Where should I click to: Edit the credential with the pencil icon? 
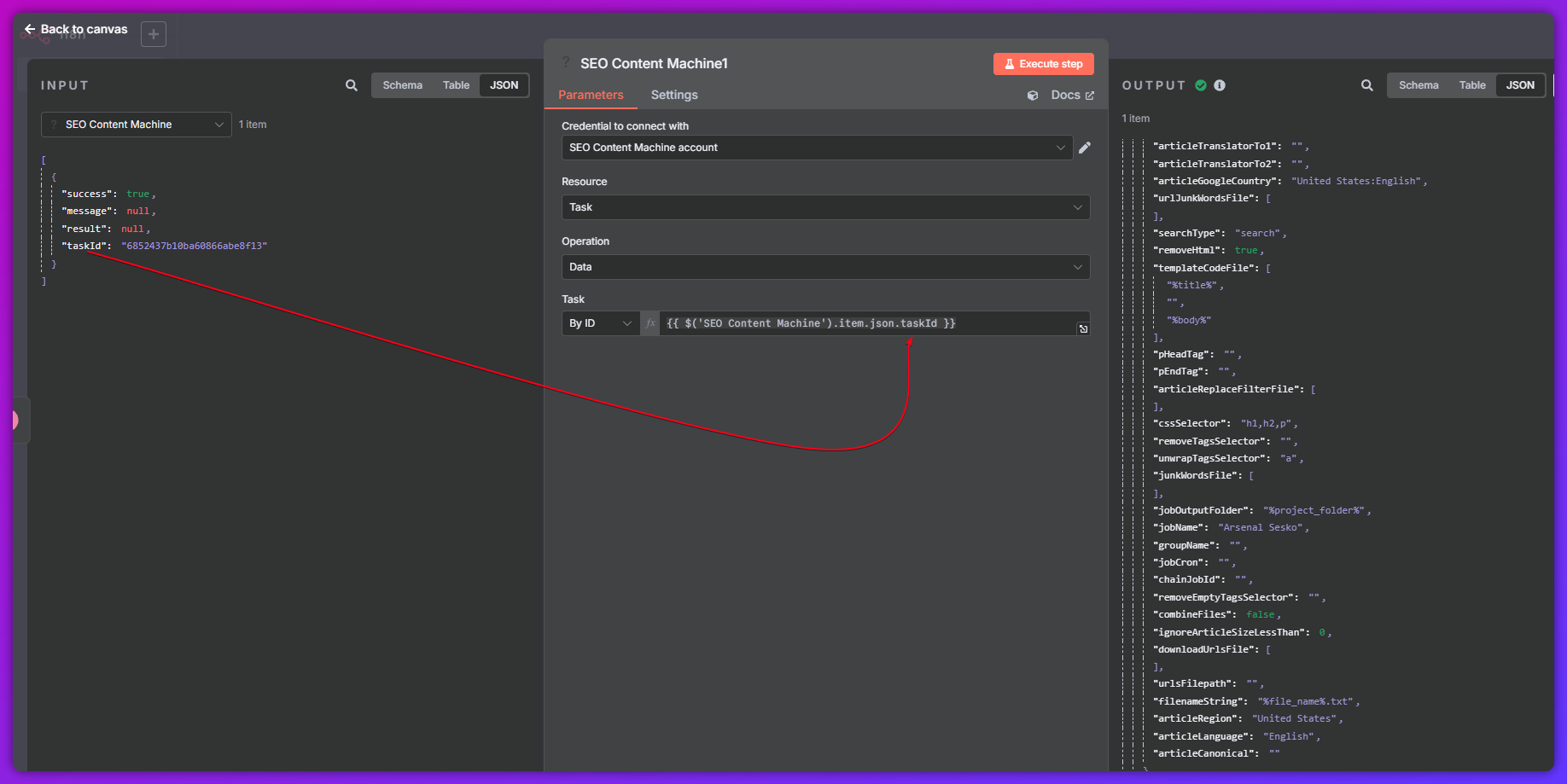pos(1085,148)
